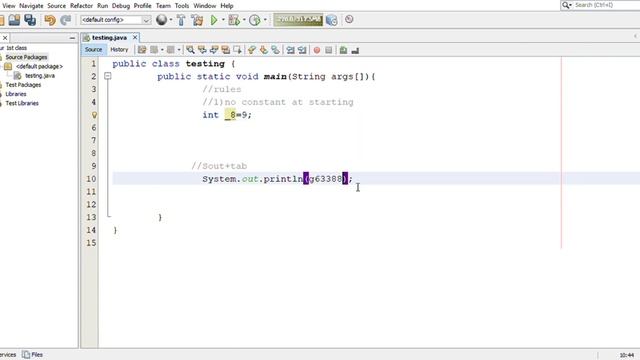Click the Redo arrow icon
The width and height of the screenshot is (640, 360).
coord(65,20)
